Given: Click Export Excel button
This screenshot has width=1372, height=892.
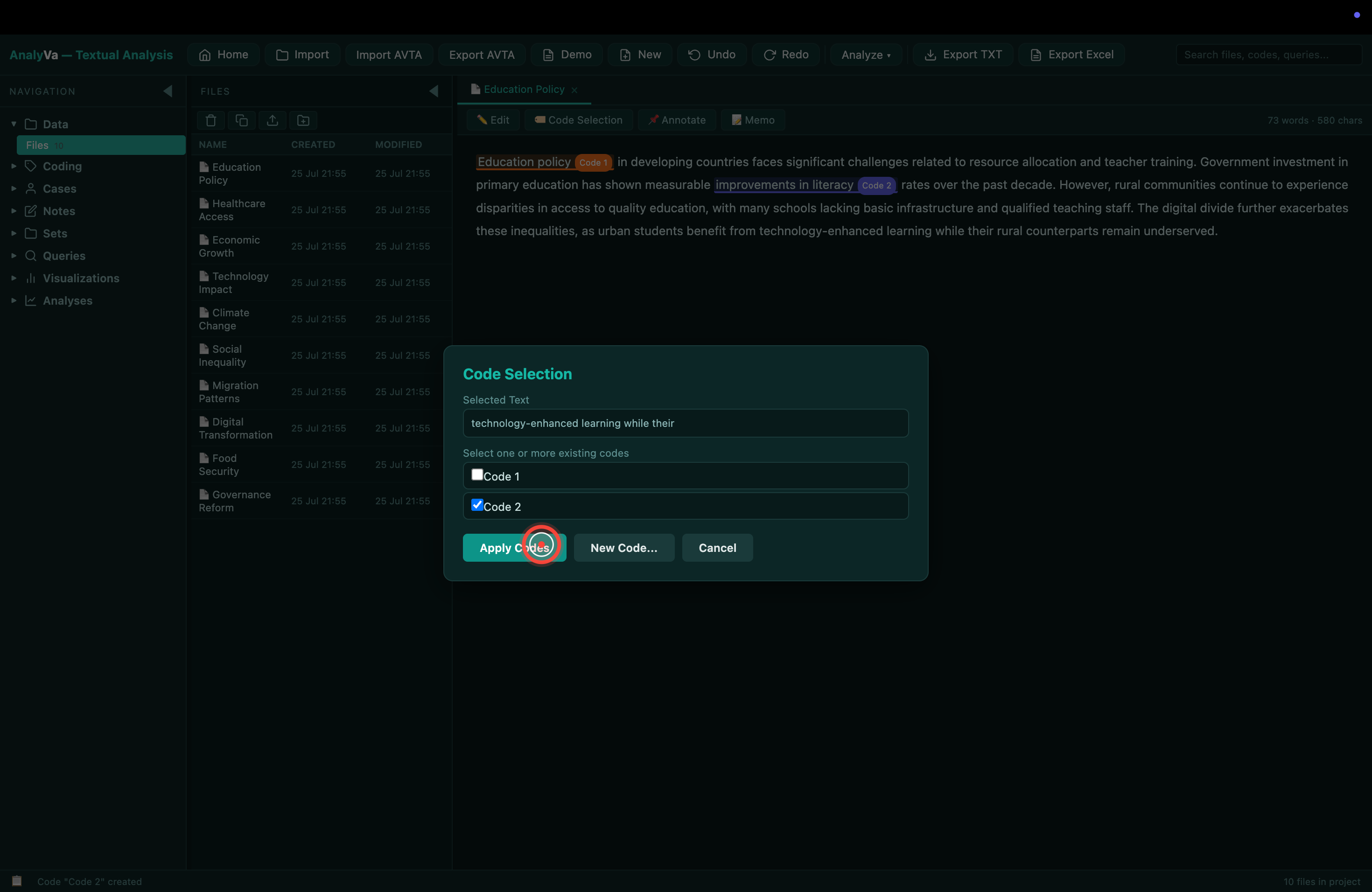Looking at the screenshot, I should (1071, 55).
